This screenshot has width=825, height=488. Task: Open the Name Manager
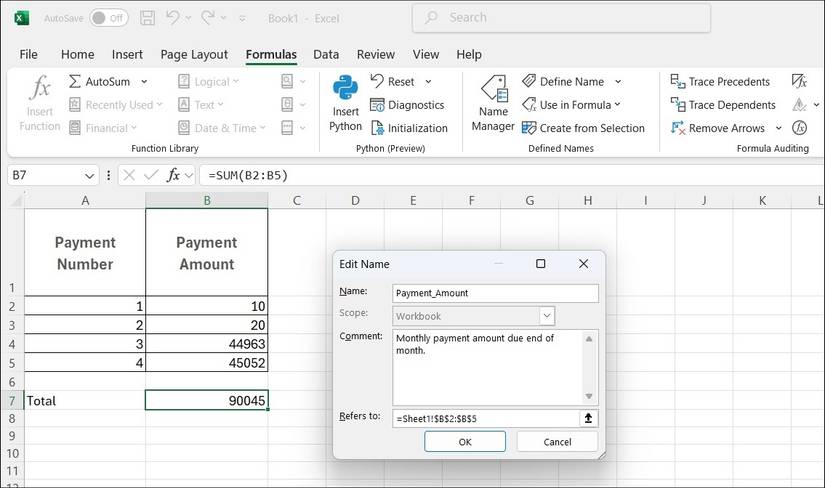click(493, 103)
